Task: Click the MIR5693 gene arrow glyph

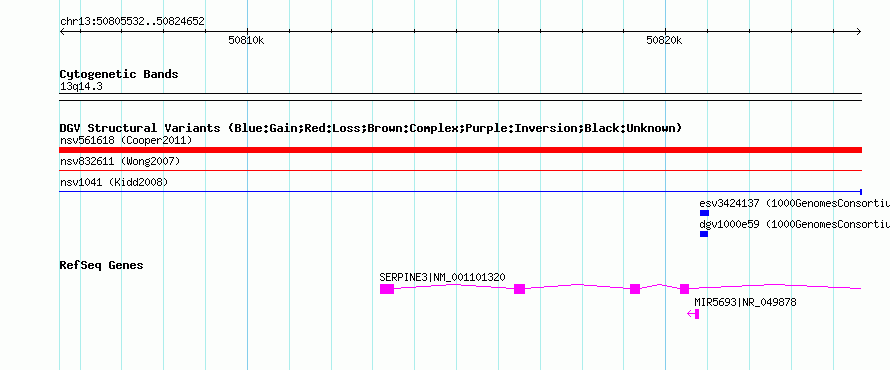Action: pyautogui.click(x=693, y=314)
